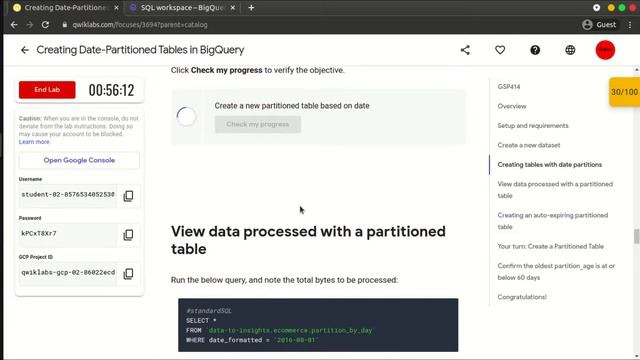The width and height of the screenshot is (640, 360).
Task: Click the extension icon in window title bar
Action: pos(596,8)
